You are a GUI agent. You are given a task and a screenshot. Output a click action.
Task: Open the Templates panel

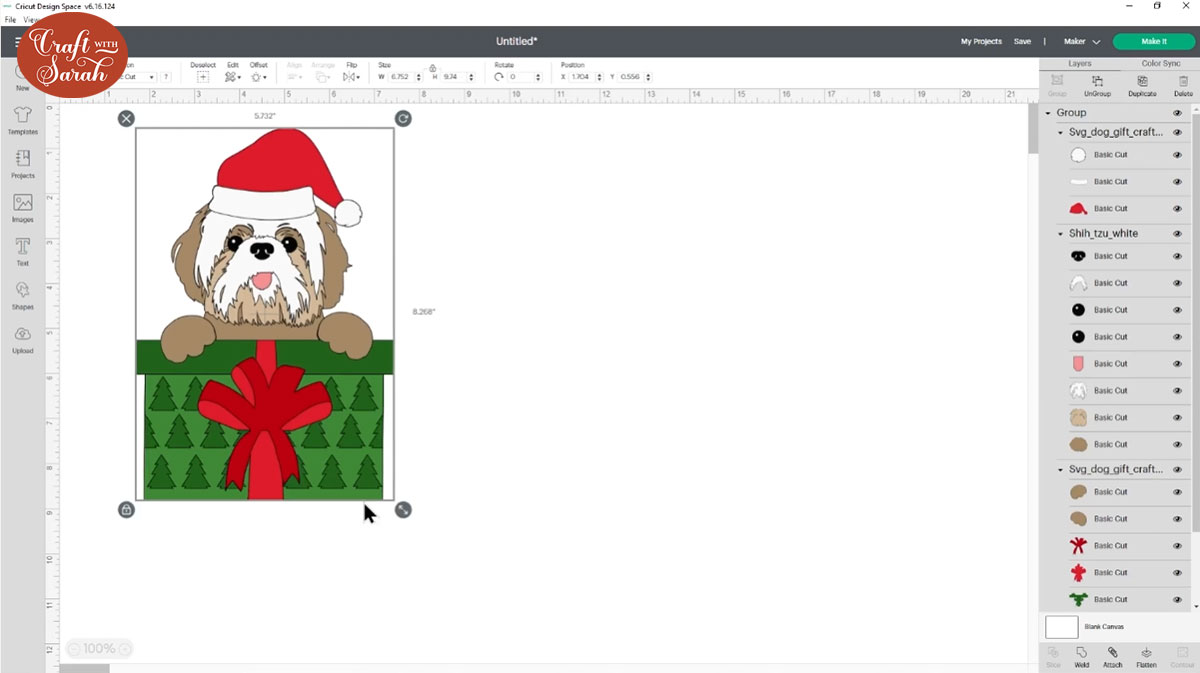coord(23,120)
